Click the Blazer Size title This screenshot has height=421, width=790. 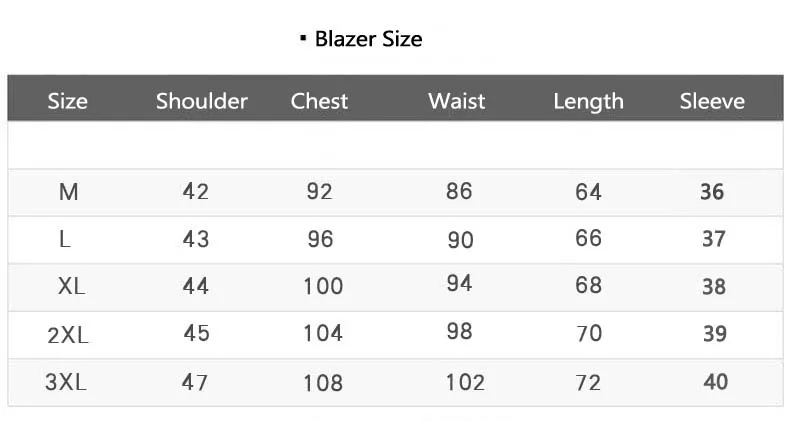click(368, 39)
